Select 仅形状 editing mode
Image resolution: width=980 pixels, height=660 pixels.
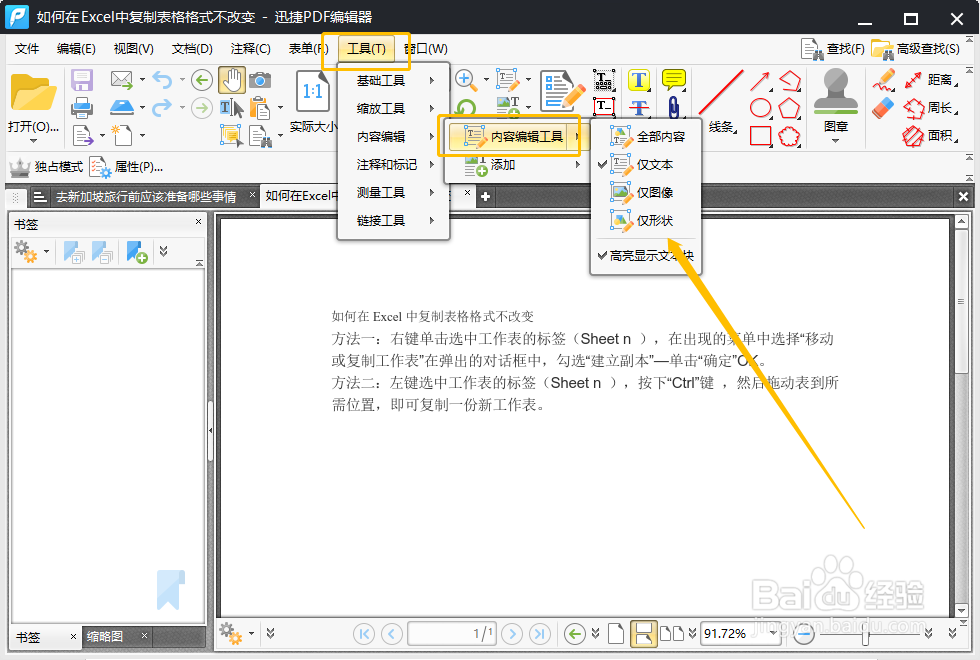(646, 220)
